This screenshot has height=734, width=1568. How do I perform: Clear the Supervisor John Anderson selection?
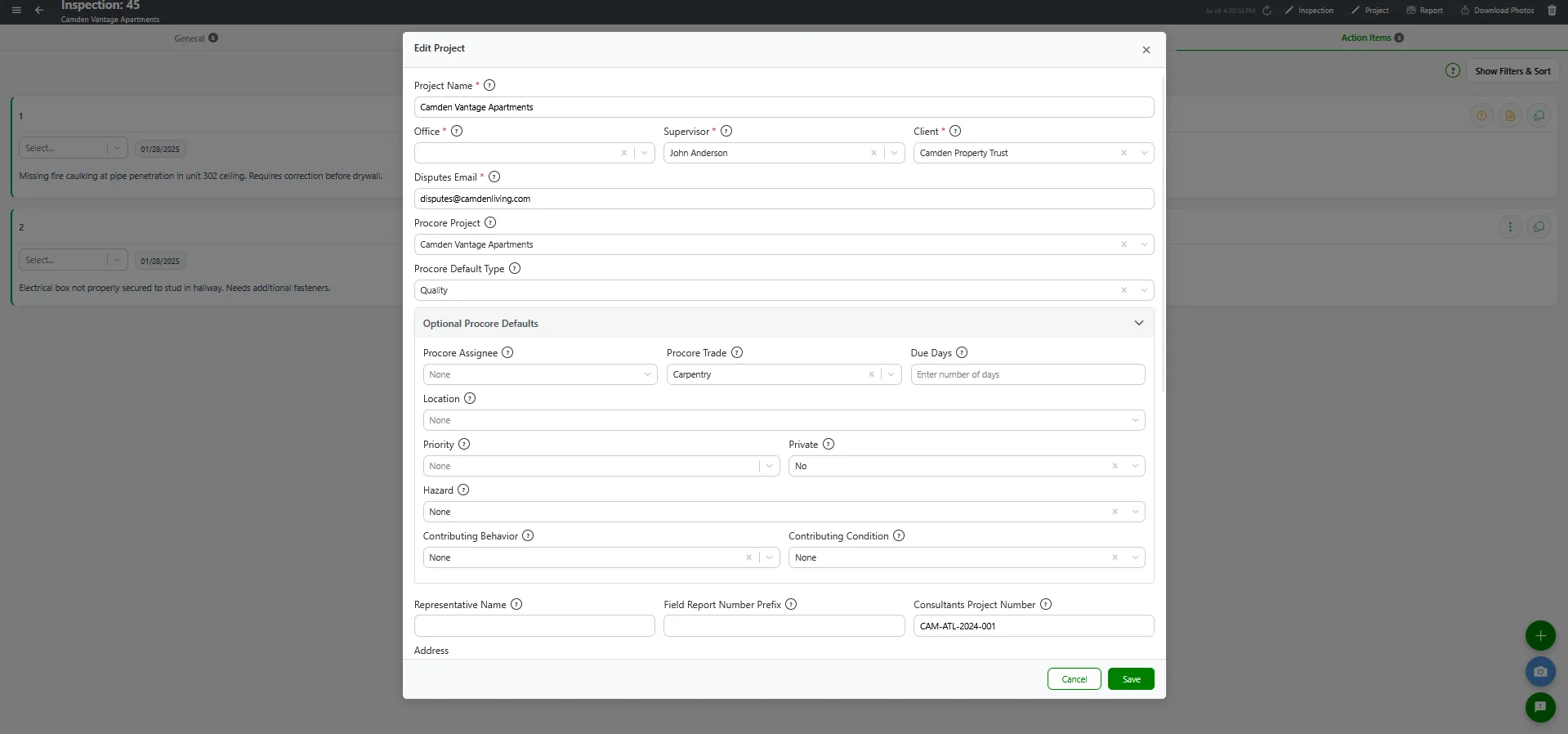point(873,153)
